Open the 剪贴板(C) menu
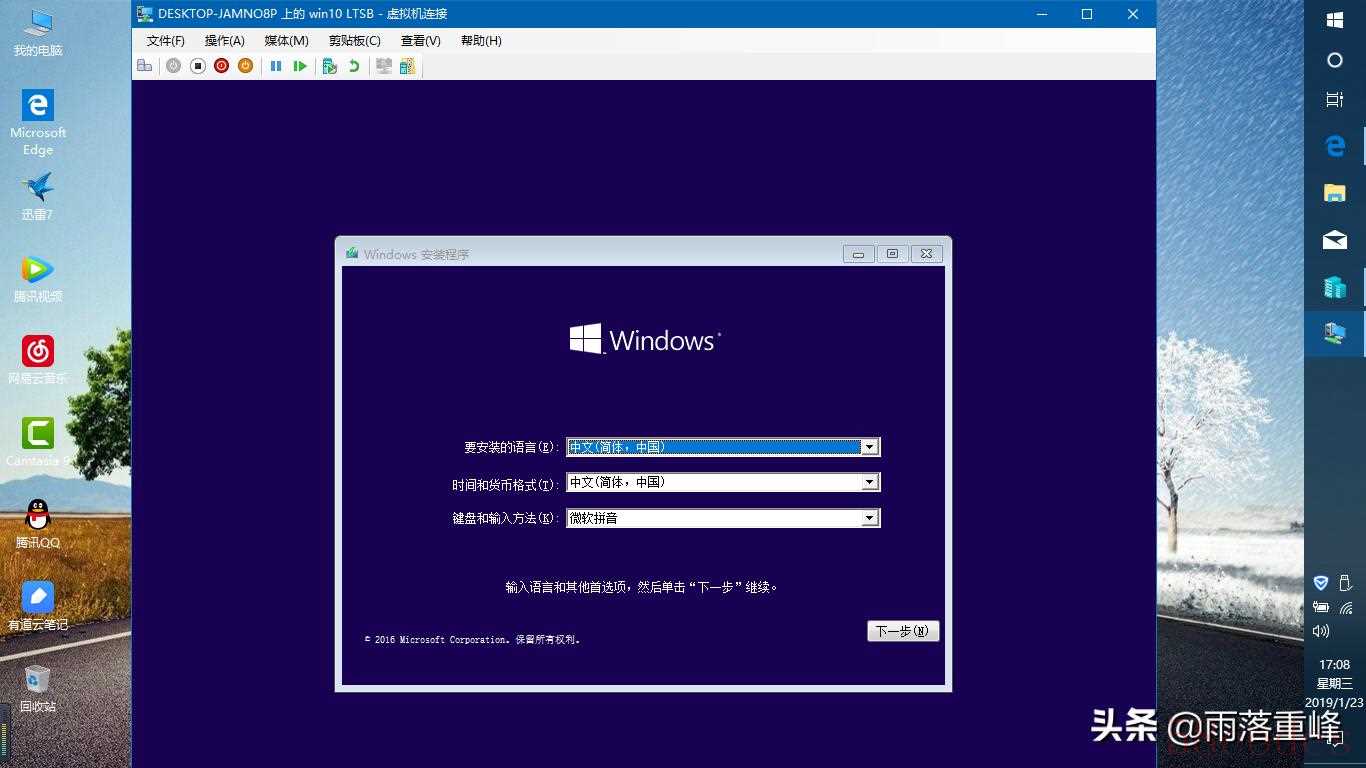1366x768 pixels. (x=354, y=41)
